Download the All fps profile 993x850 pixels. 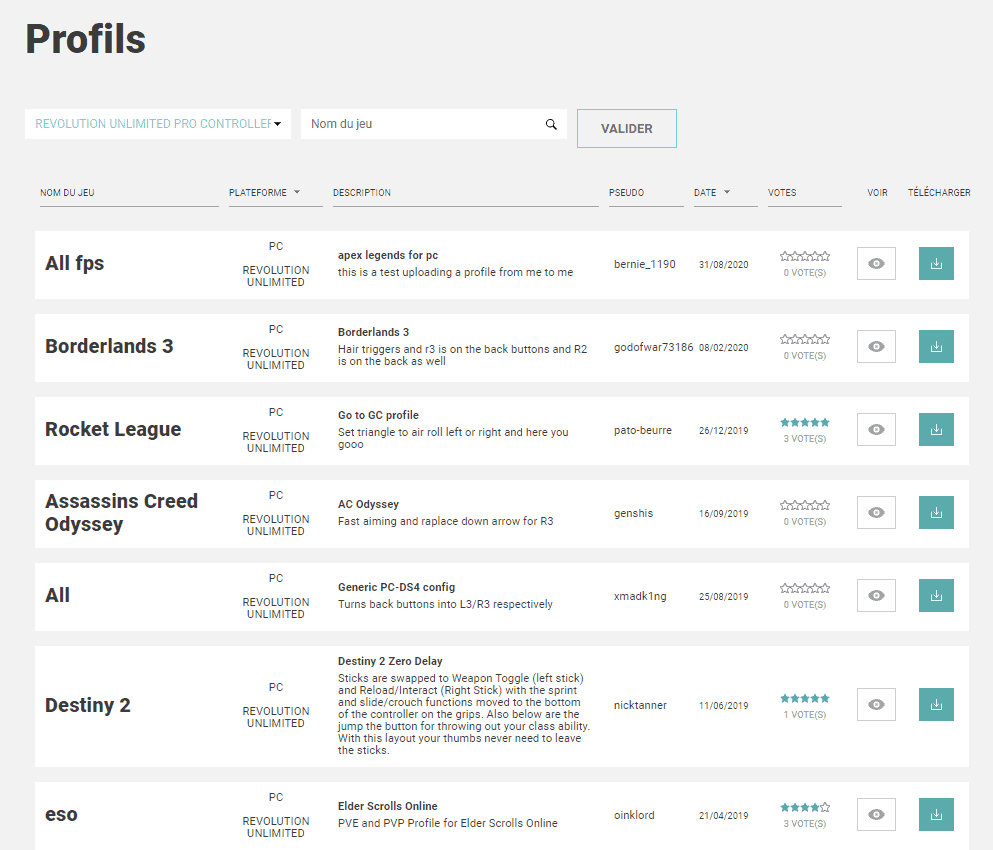pos(936,264)
